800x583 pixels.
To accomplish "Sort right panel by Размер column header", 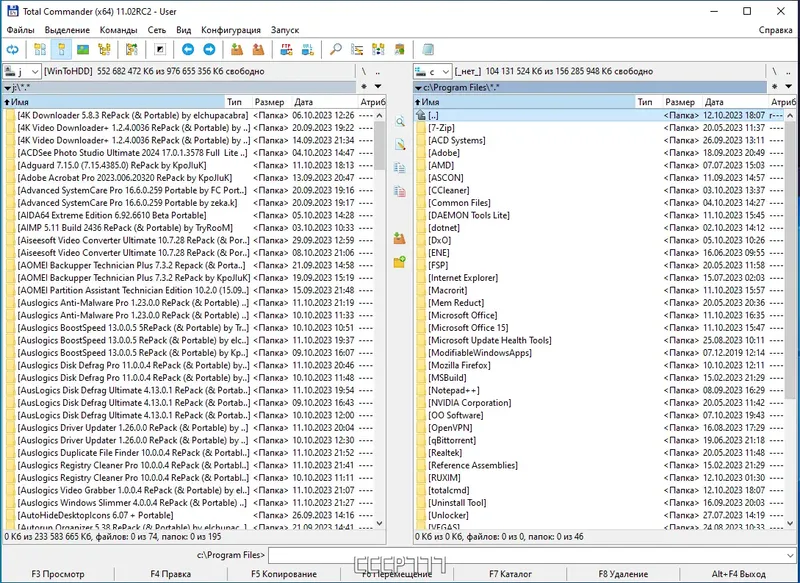I will [x=682, y=102].
